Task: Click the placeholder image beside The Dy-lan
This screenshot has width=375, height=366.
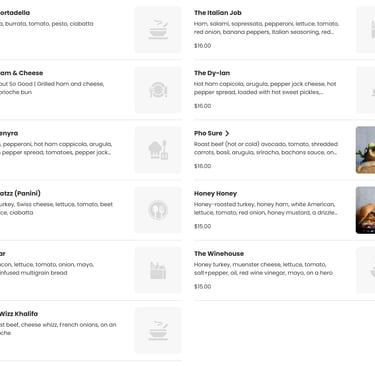Action: [x=366, y=90]
